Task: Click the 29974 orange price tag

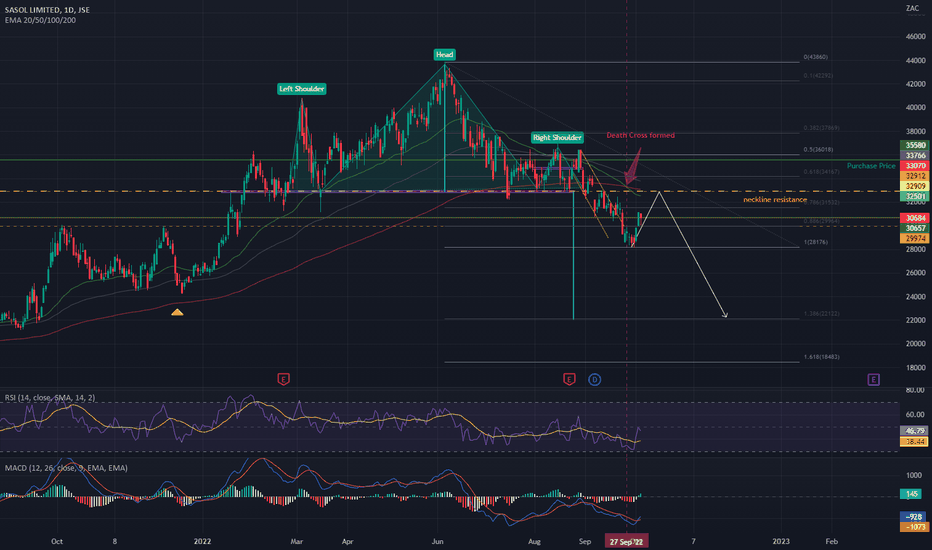Action: pos(915,238)
